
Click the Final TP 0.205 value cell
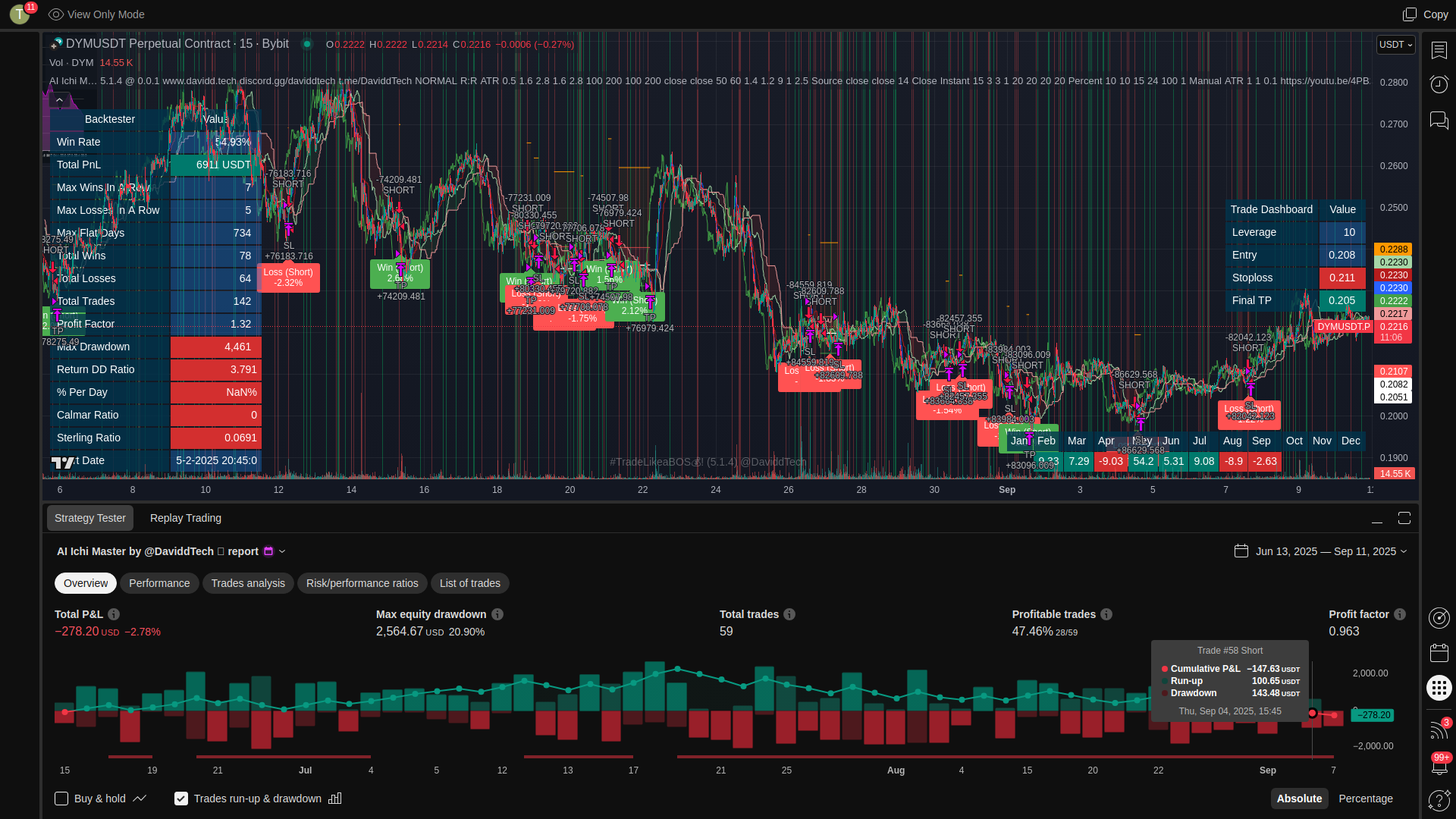[1341, 301]
